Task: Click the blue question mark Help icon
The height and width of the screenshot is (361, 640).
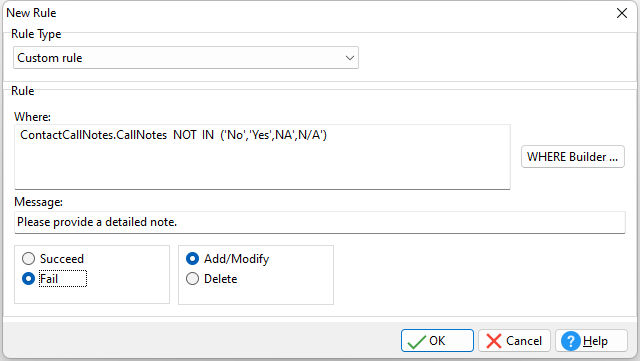Action: 571,341
